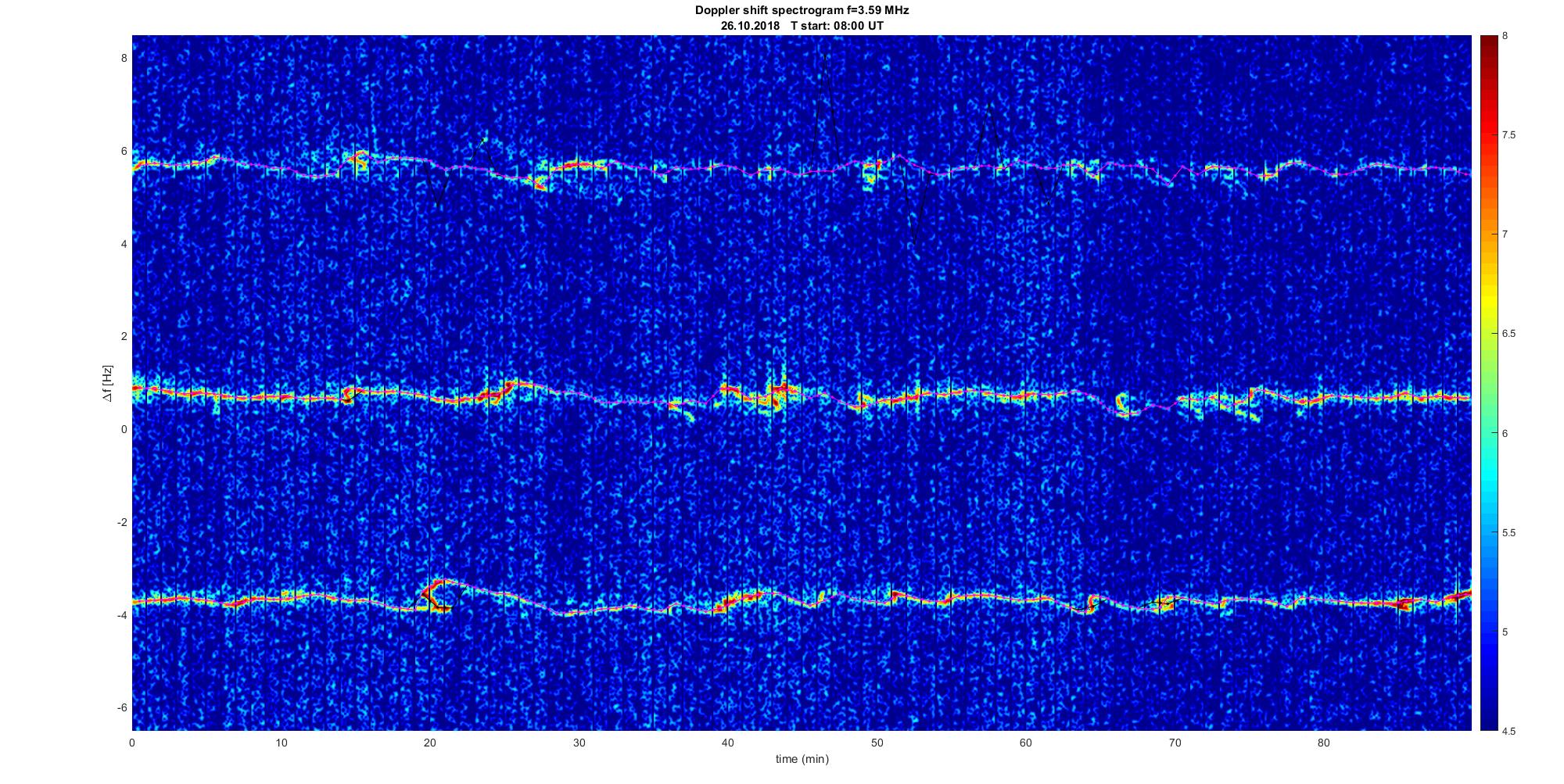Viewport: 1564px width, 784px height.
Task: Click the dark blue bottom of the colorbar
Action: pyautogui.click(x=1488, y=719)
